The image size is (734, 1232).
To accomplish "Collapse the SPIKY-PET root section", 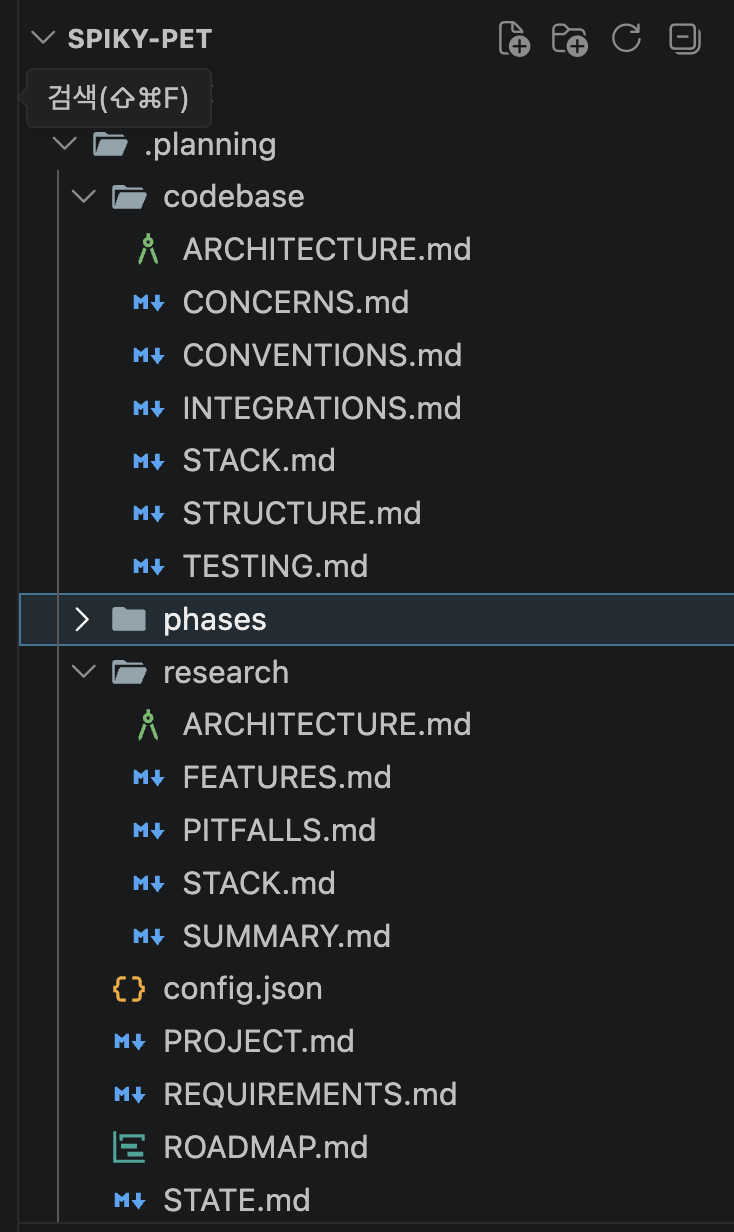I will pos(42,39).
